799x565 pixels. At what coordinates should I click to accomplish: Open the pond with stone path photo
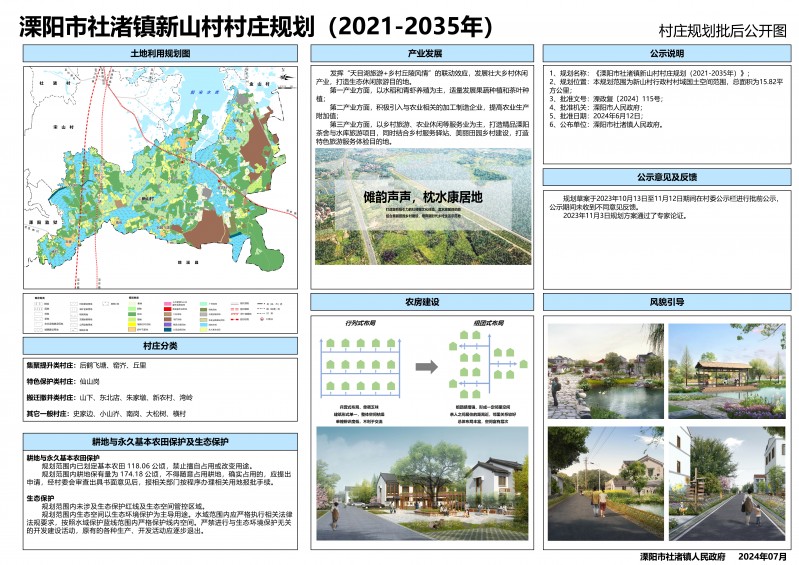pos(606,371)
